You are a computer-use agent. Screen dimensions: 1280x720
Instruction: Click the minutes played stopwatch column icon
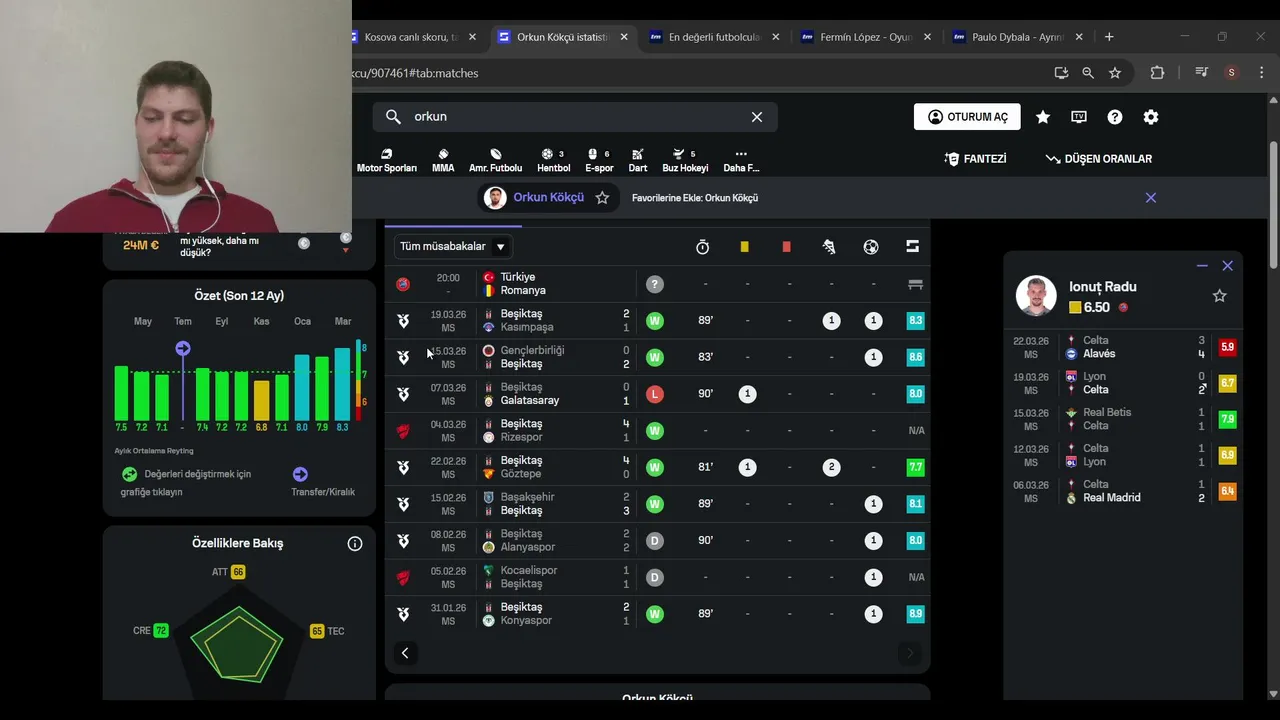point(702,247)
